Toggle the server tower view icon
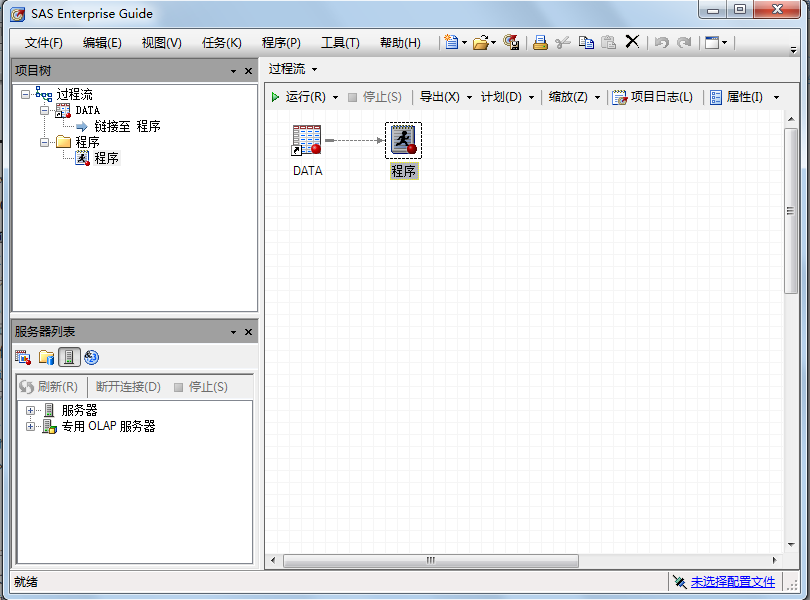810x600 pixels. point(69,357)
